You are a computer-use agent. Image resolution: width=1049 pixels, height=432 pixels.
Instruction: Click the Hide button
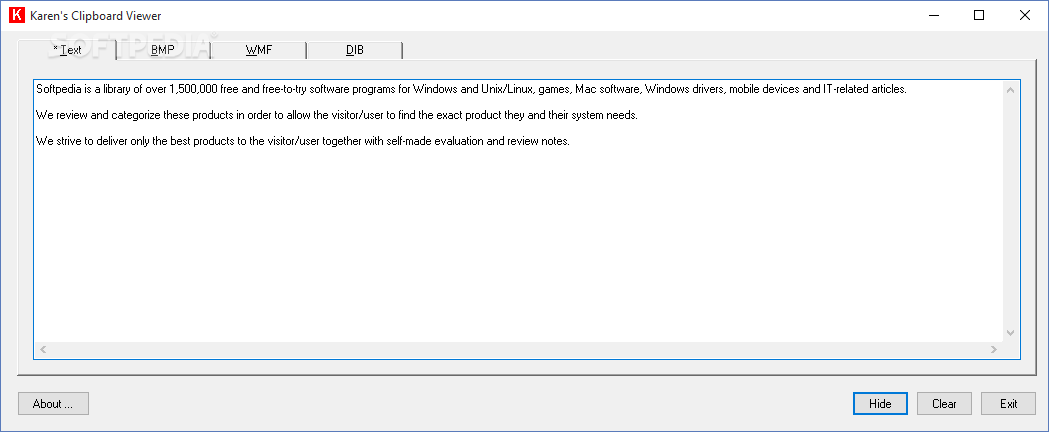click(880, 403)
